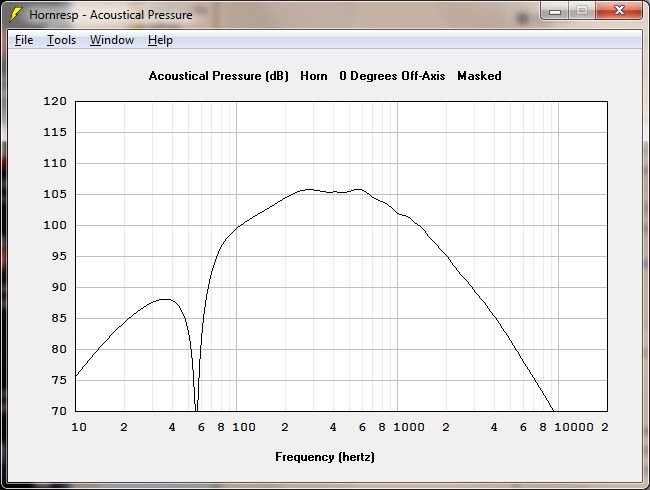Click the 85 dB y-axis label
Viewport: 650px width, 490px height.
59,318
